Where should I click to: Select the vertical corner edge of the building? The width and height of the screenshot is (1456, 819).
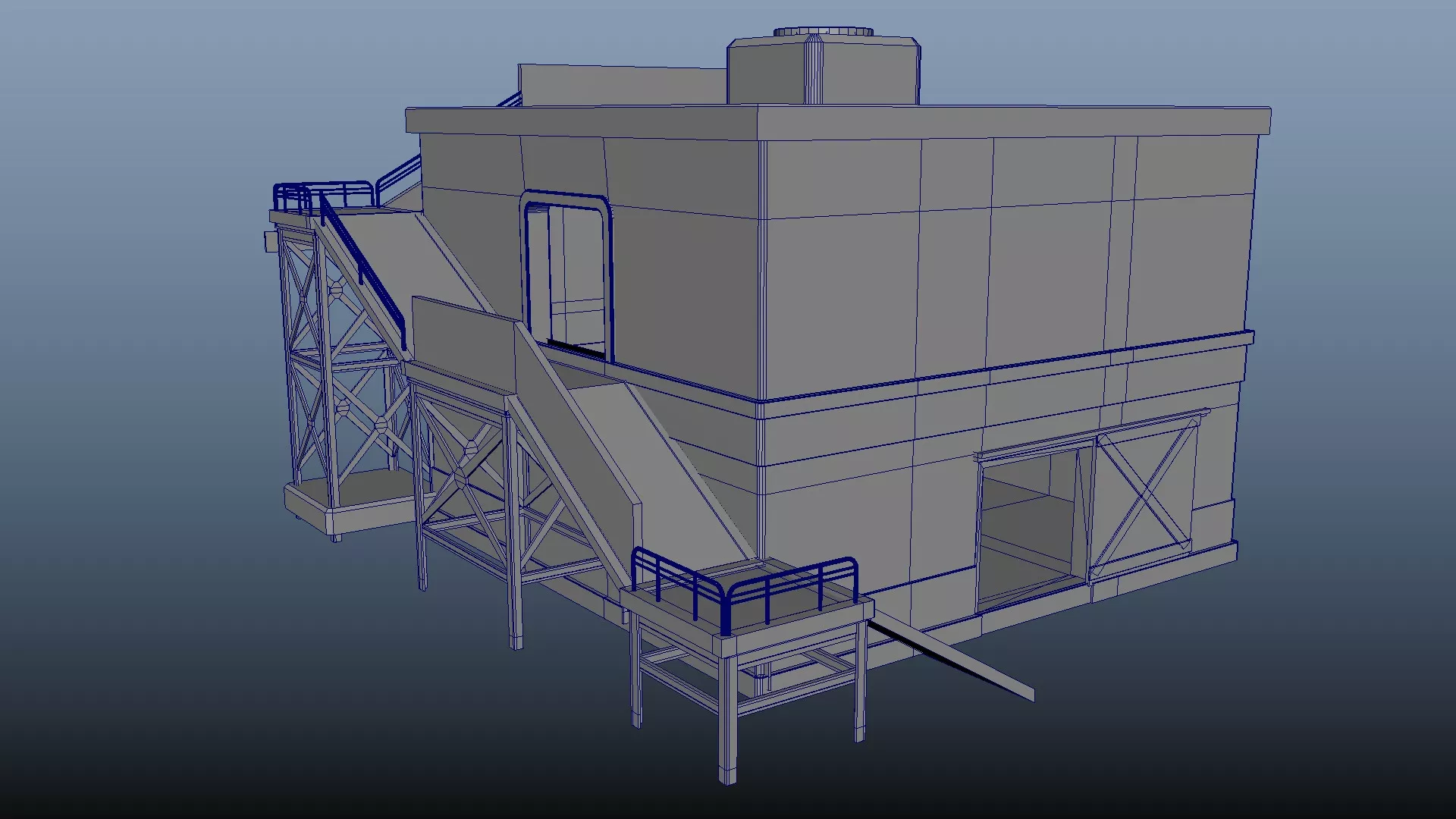tap(761, 265)
